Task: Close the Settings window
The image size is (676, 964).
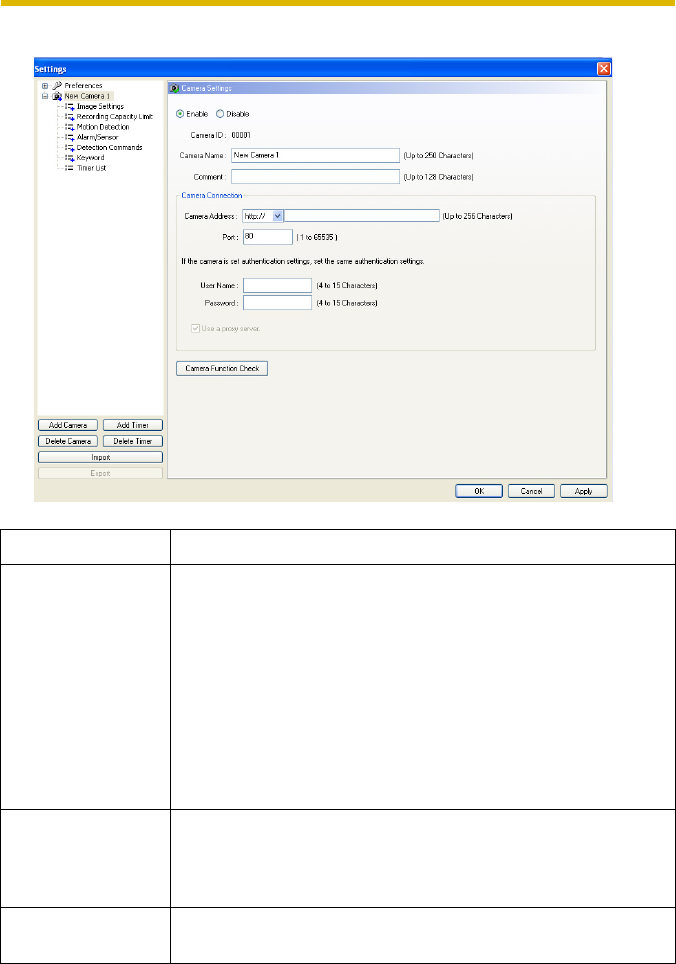Action: [x=603, y=69]
